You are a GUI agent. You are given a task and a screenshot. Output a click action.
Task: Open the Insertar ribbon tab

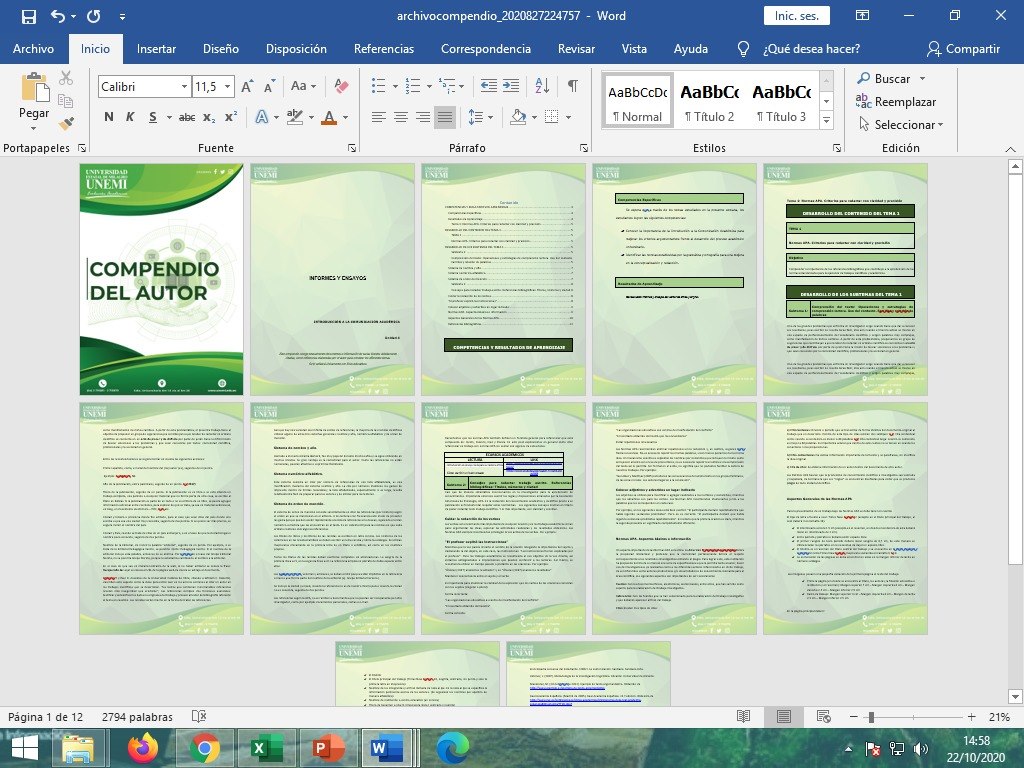click(156, 49)
